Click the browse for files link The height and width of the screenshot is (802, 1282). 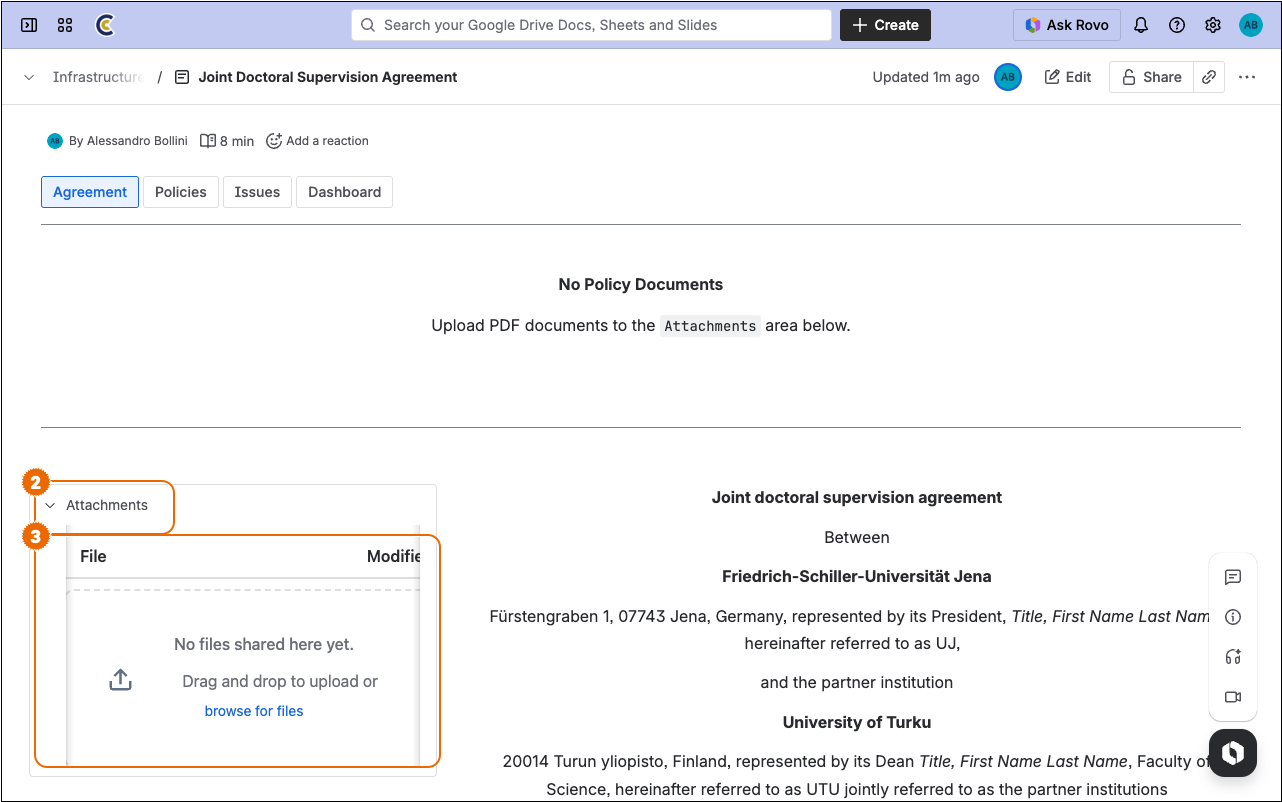coord(254,711)
